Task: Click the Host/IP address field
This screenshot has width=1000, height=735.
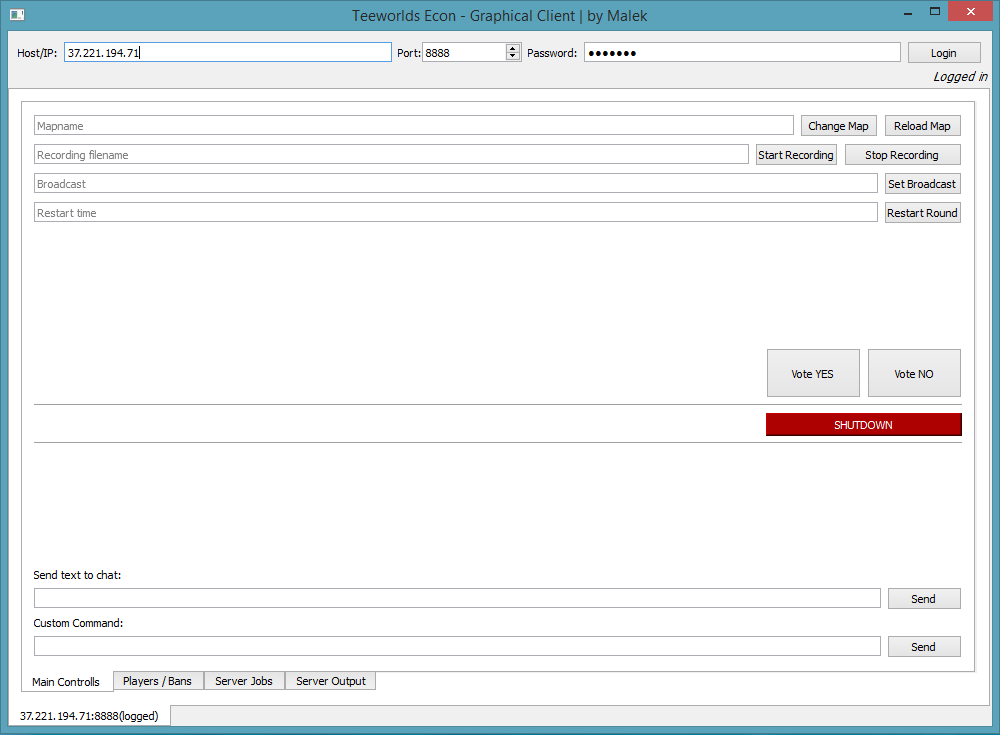Action: pos(228,52)
